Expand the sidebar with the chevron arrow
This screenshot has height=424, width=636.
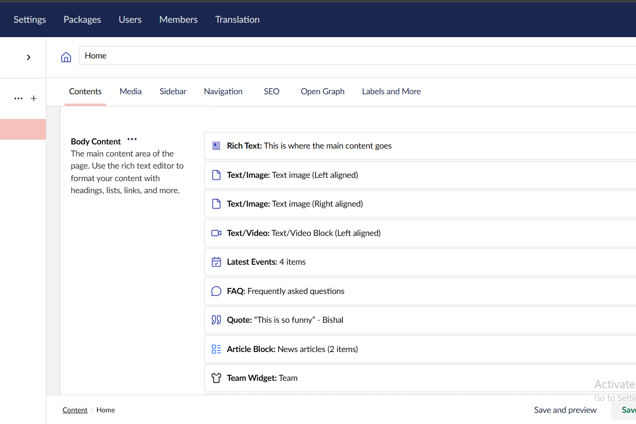(x=28, y=57)
